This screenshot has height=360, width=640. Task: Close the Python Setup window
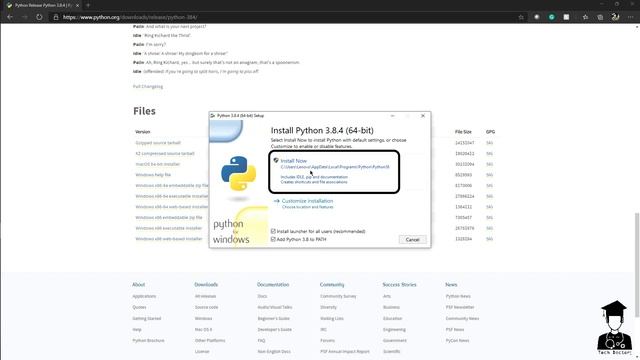(423, 116)
